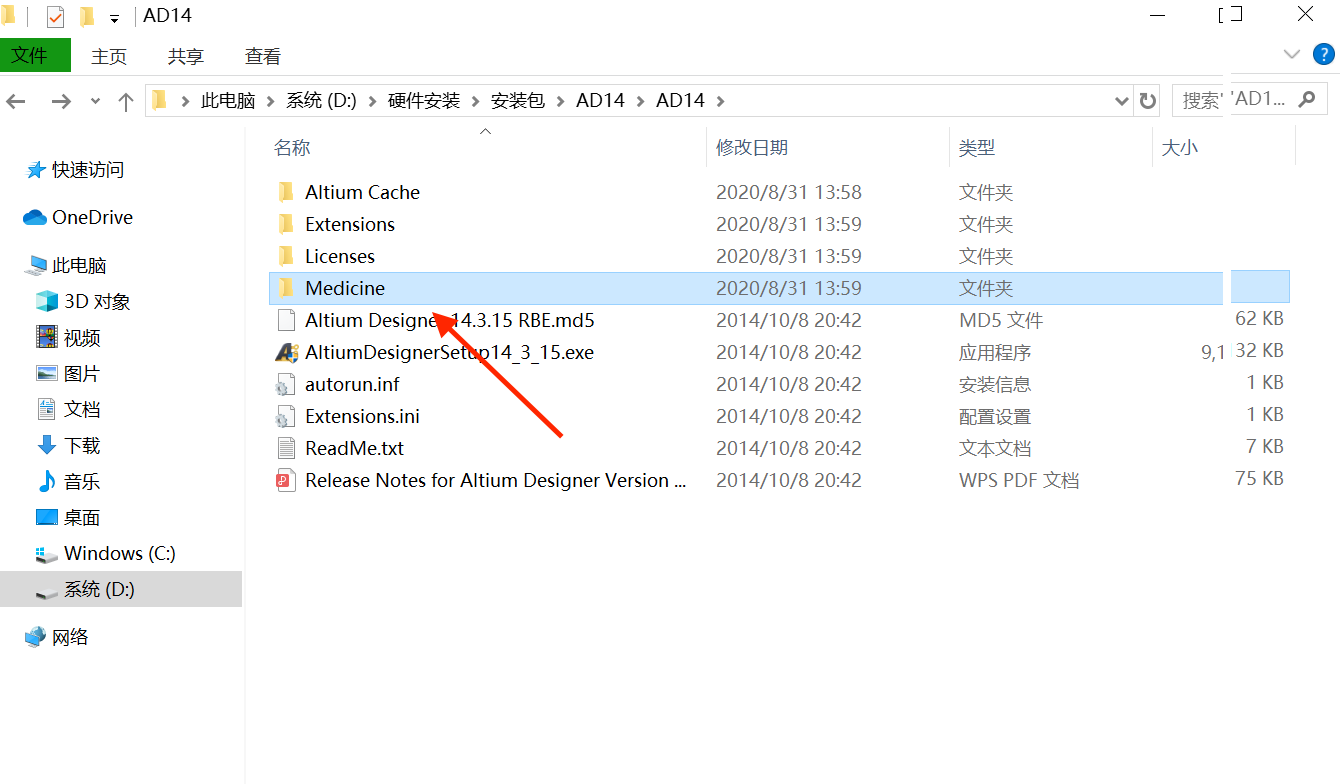Switch to the 主页 ribbon tab
The image size is (1341, 784).
point(109,57)
